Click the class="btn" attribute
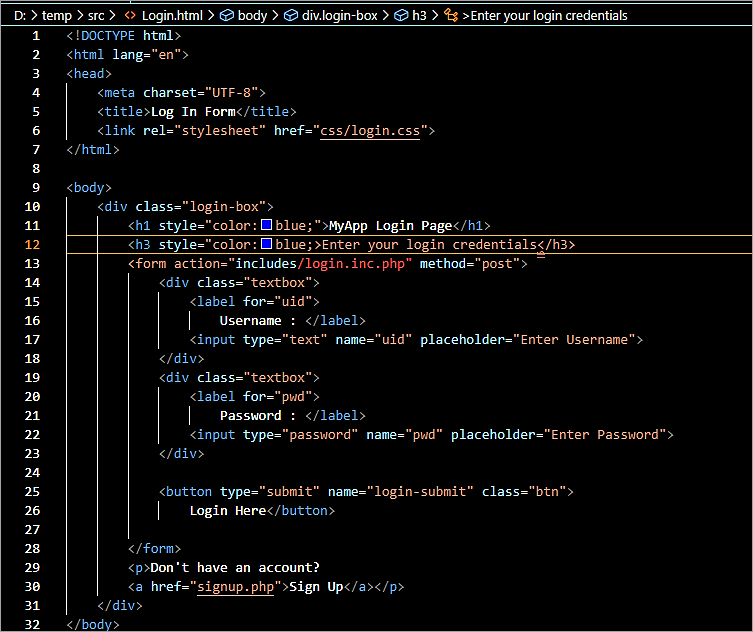 524,492
